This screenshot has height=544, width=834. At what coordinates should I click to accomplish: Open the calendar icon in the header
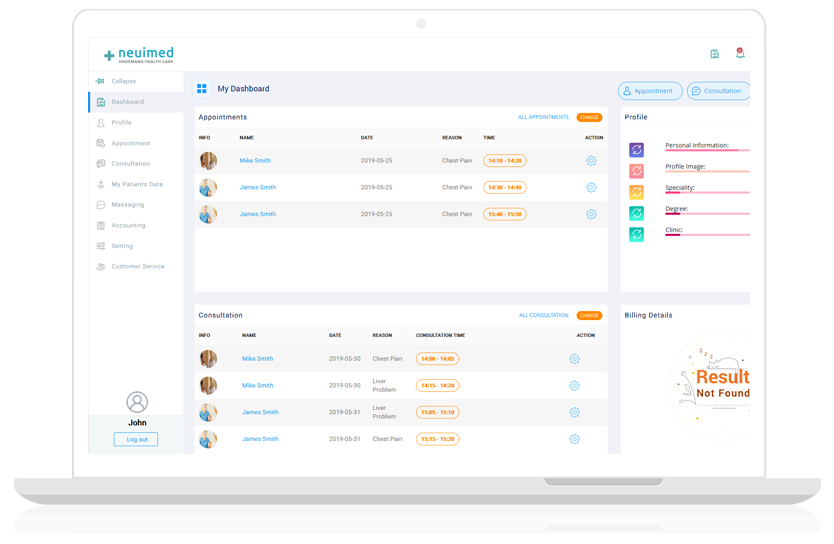pos(714,54)
